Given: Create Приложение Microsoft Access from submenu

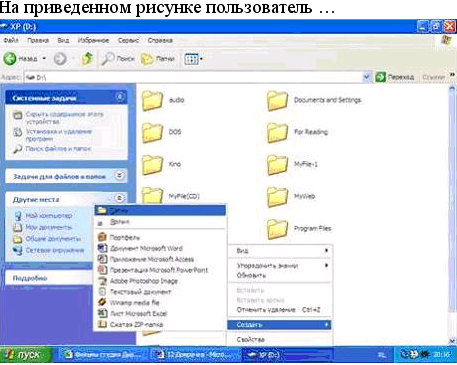Looking at the screenshot, I should pos(160,259).
